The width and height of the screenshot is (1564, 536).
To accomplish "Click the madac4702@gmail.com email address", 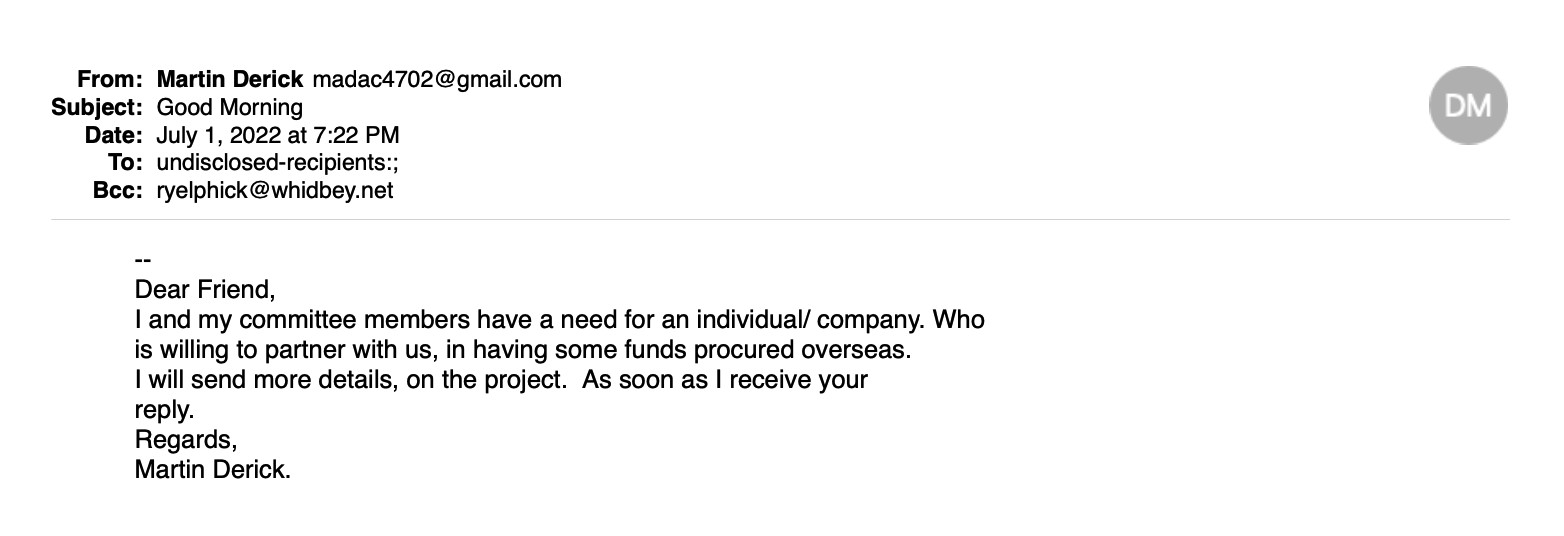I will (x=437, y=79).
